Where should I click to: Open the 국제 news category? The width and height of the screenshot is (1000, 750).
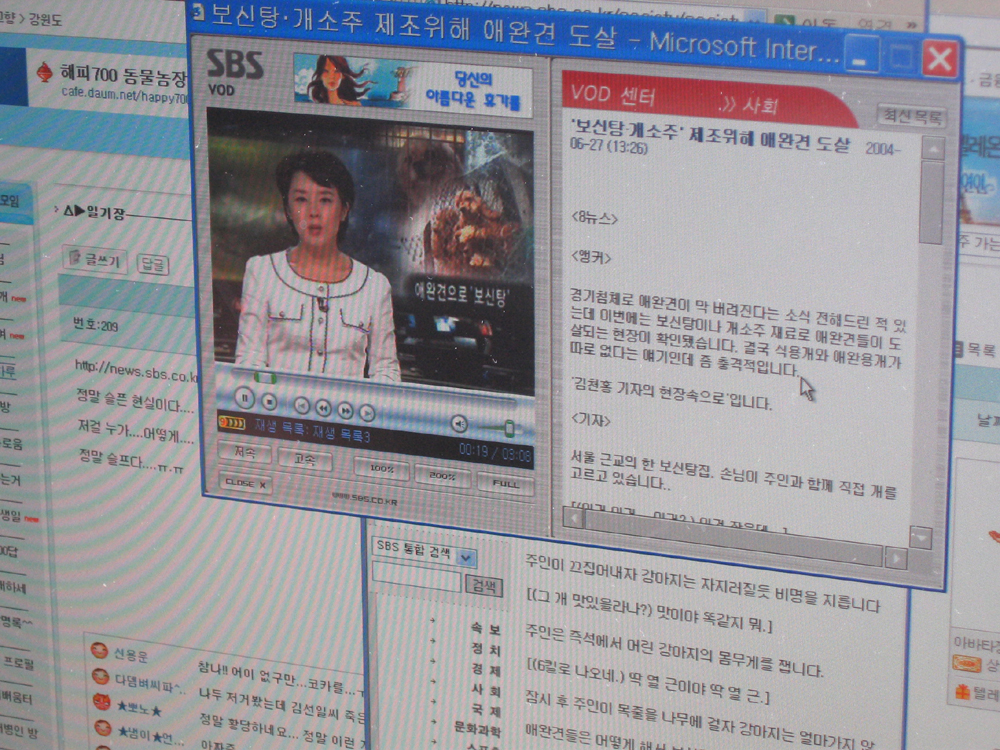(486, 710)
